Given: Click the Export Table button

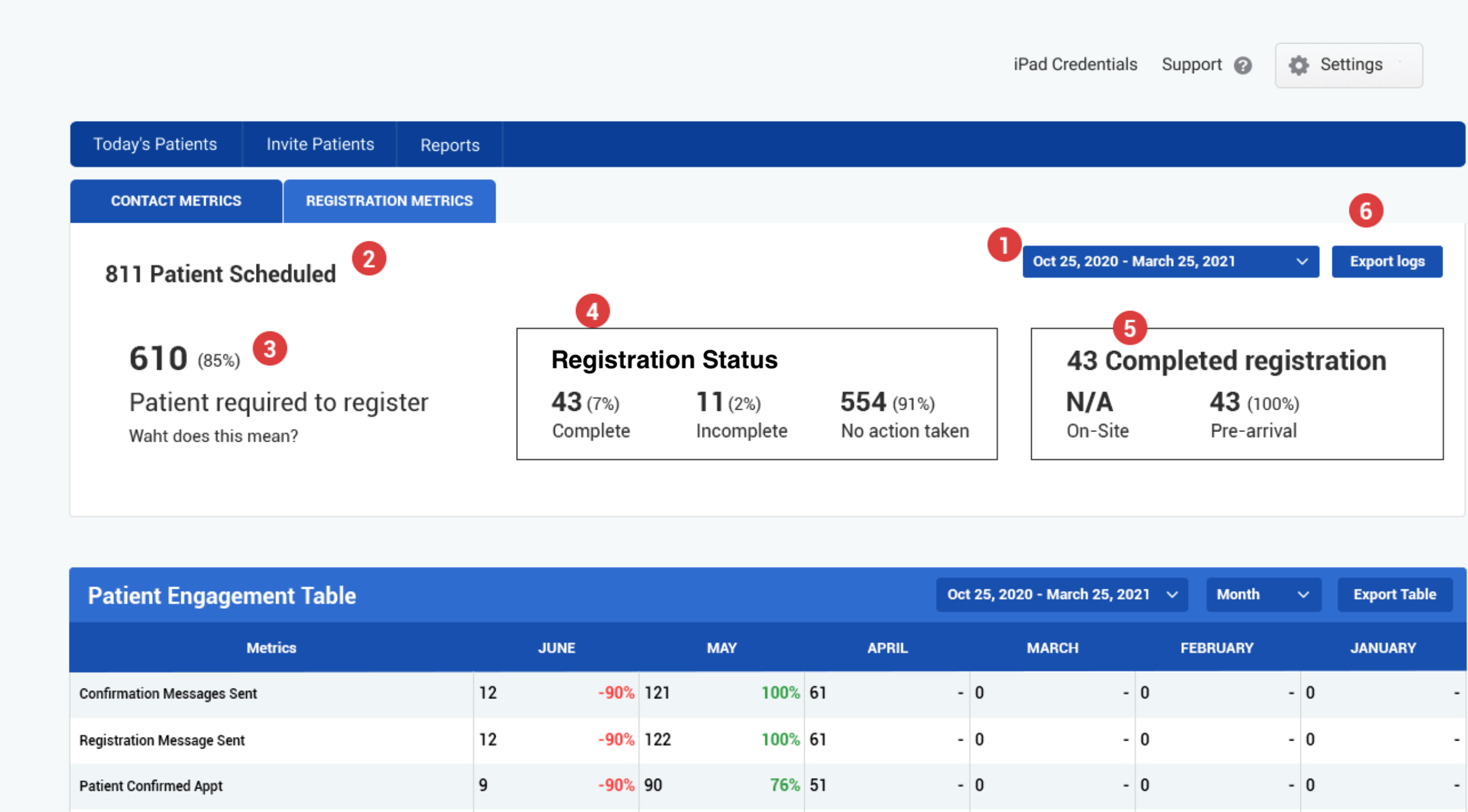Looking at the screenshot, I should 1394,594.
